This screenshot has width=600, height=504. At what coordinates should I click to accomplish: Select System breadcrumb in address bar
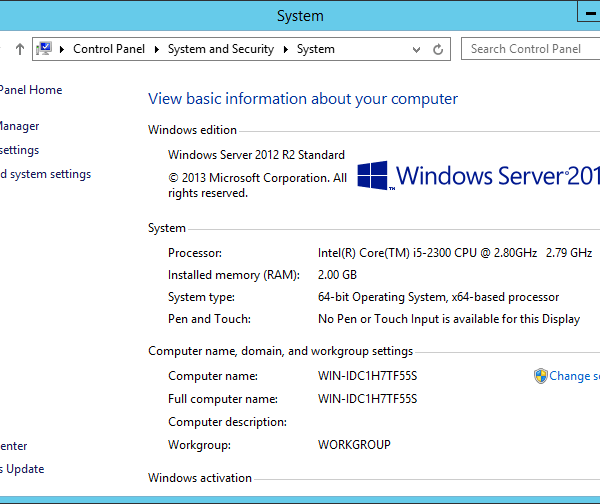pos(316,49)
